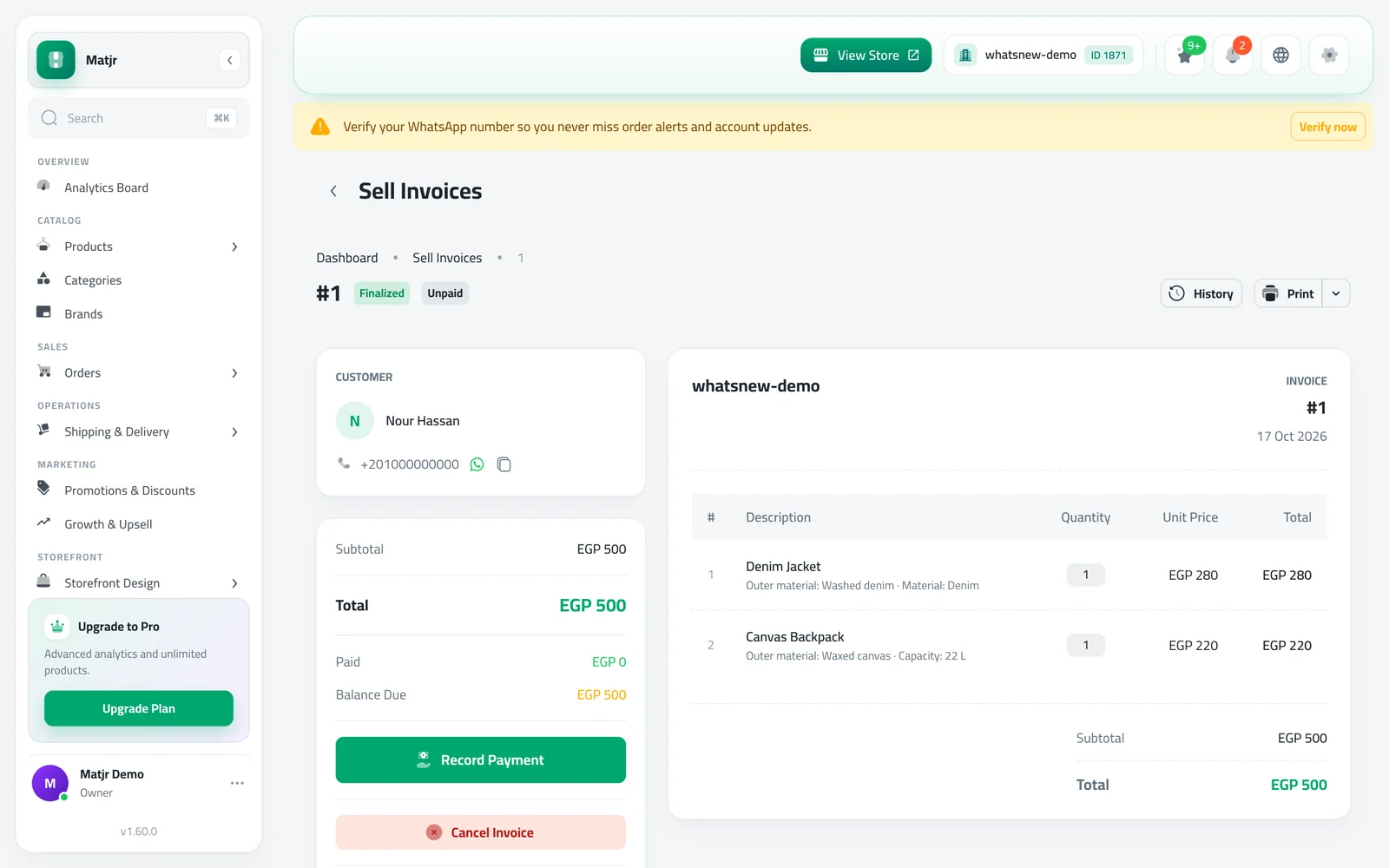Go to Sell Invoices breadcrumb link
This screenshot has width=1389, height=868.
447,258
